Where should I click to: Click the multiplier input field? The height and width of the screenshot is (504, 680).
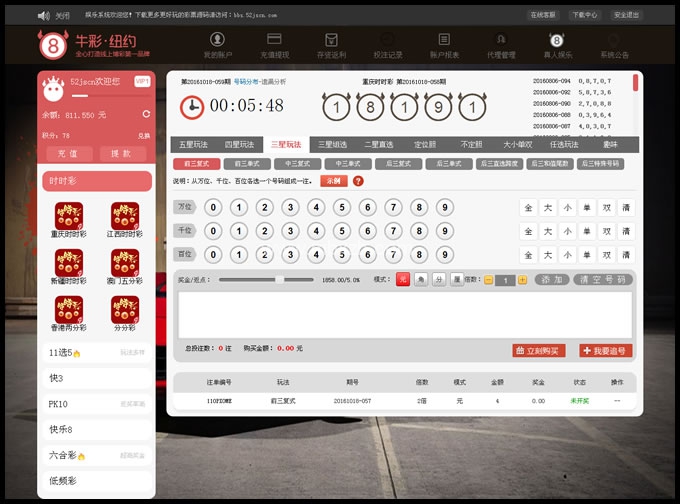point(506,281)
